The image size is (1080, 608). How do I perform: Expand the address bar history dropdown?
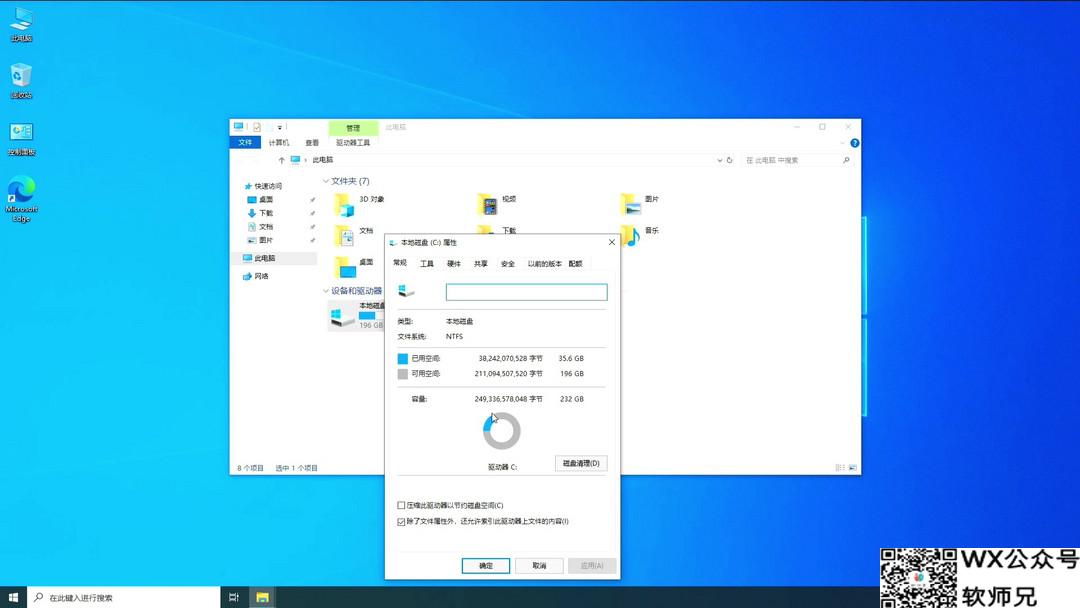[x=719, y=160]
